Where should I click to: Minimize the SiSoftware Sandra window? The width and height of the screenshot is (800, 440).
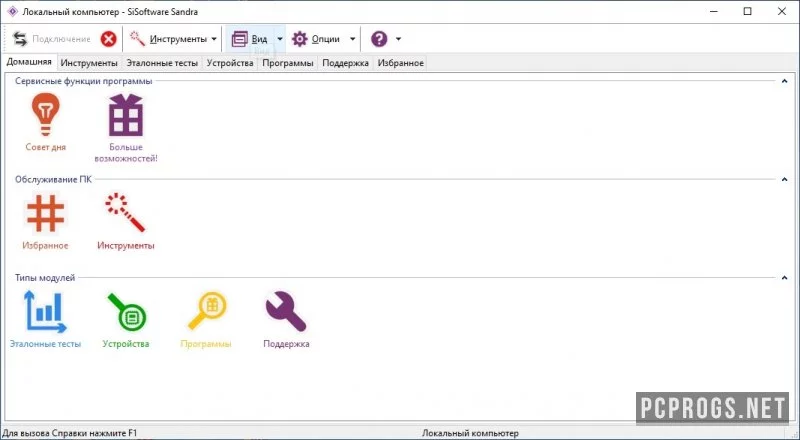(x=713, y=11)
